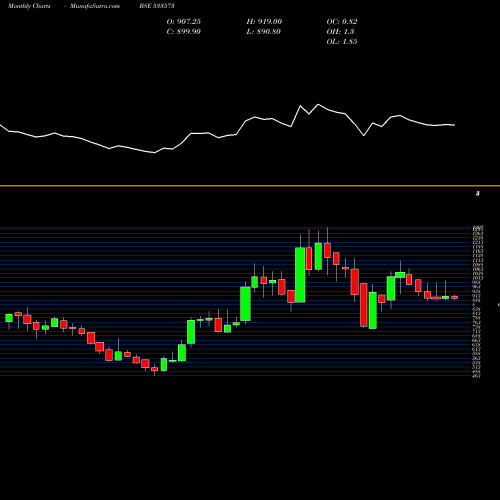Screen dimensions: 500x500
Task: Click the close value C: 899.90
Action: pyautogui.click(x=184, y=32)
